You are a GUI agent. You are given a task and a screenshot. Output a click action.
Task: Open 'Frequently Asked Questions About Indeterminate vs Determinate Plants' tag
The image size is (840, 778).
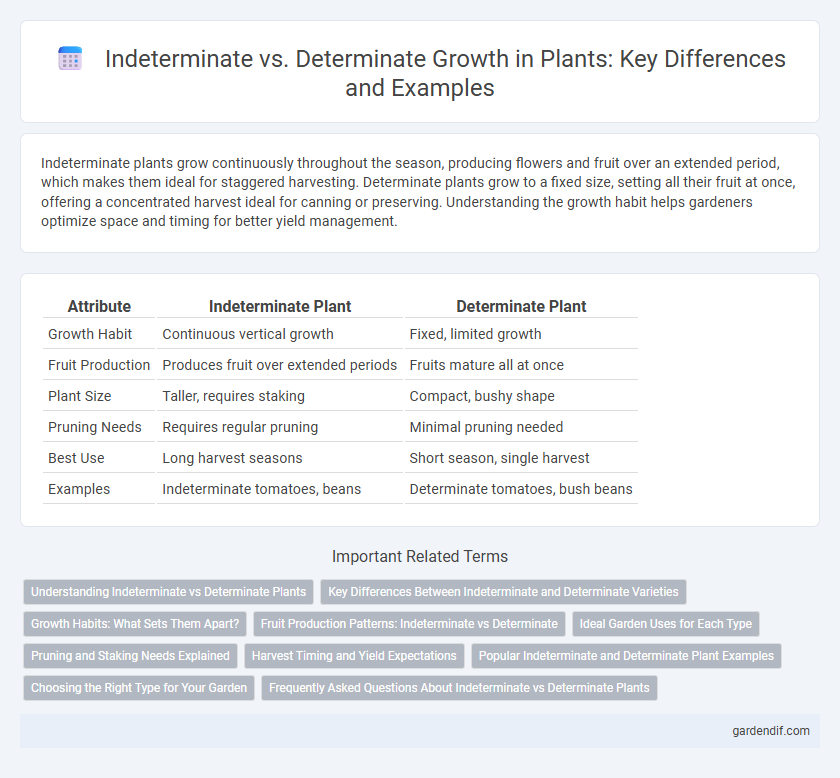click(459, 688)
